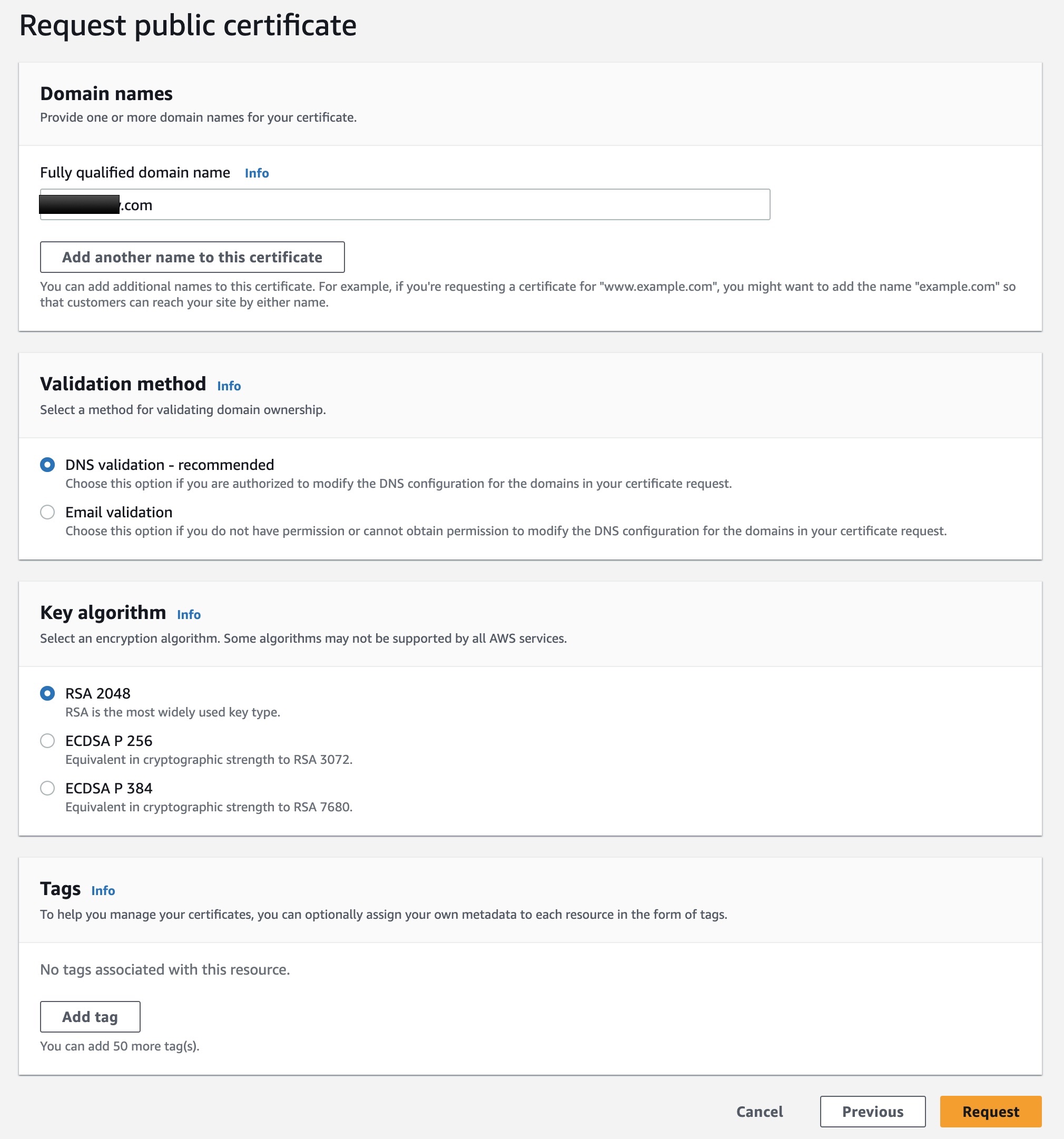Click Add another name to this certificate
Image resolution: width=1064 pixels, height=1139 pixels.
coord(192,257)
